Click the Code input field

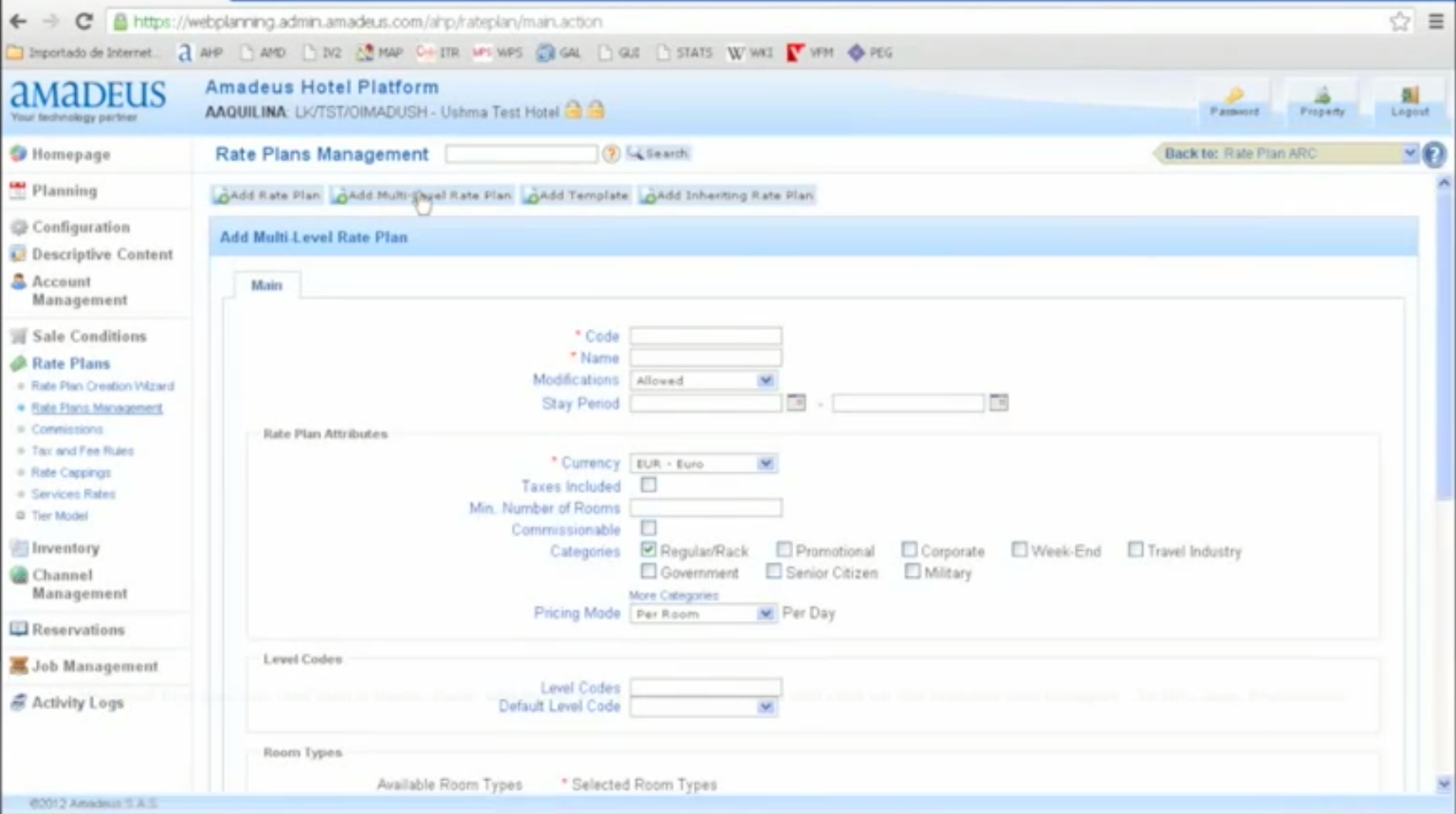click(706, 336)
